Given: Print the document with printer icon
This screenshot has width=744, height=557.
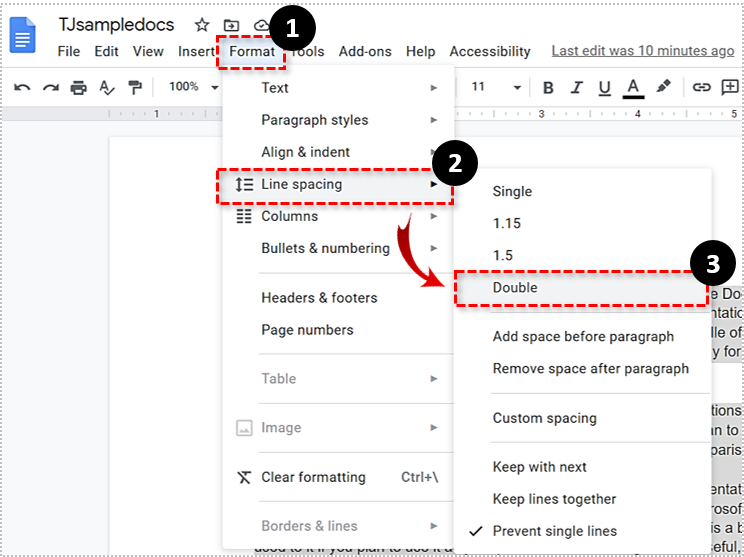Looking at the screenshot, I should [79, 88].
